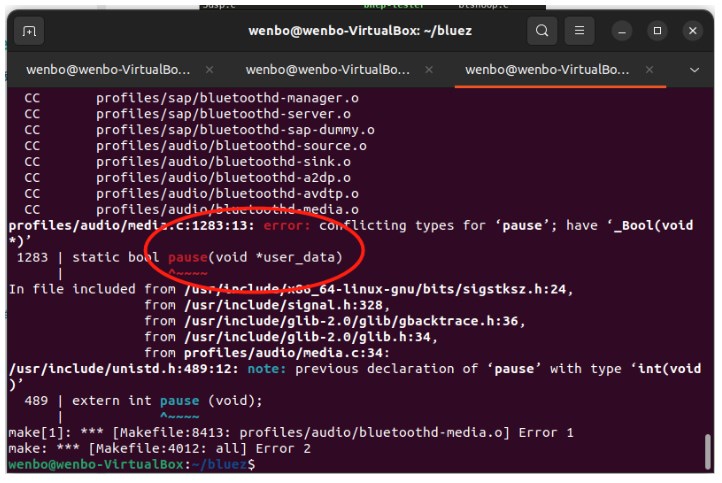The width and height of the screenshot is (722, 483).
Task: Click the 'make: *** [Makefile:4012: all] Error 2' line
Action: pyautogui.click(x=160, y=449)
